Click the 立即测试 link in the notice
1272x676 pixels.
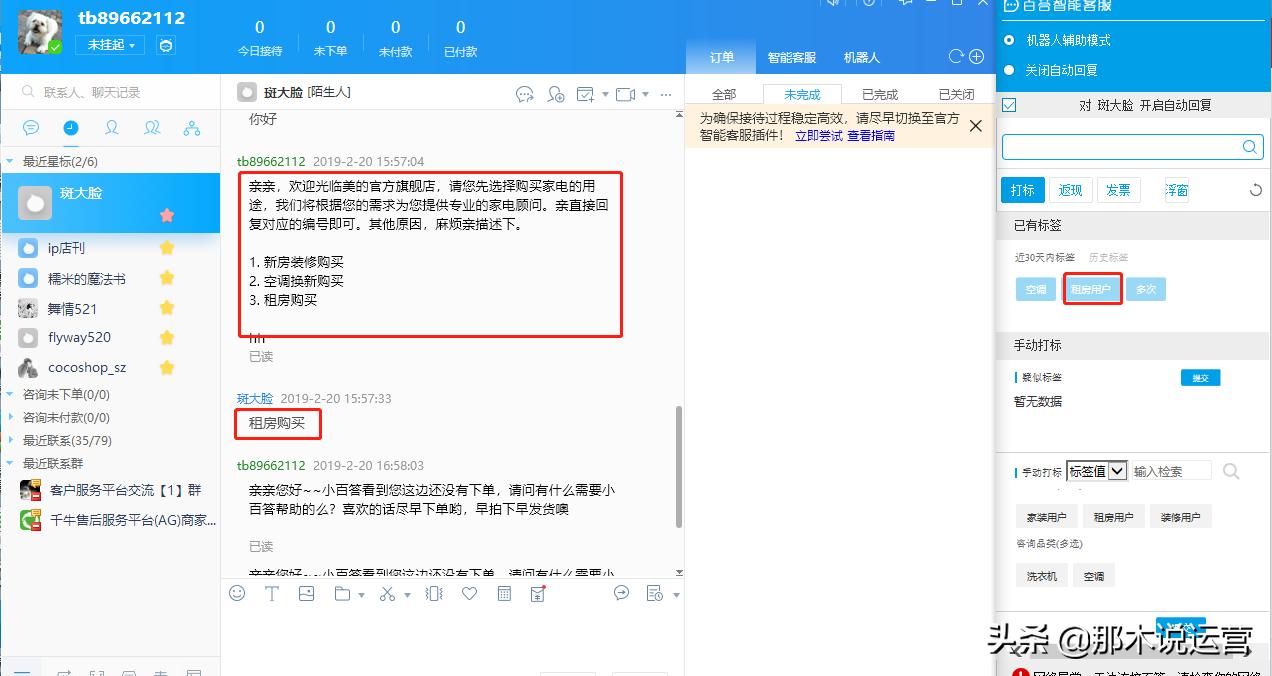coord(817,135)
